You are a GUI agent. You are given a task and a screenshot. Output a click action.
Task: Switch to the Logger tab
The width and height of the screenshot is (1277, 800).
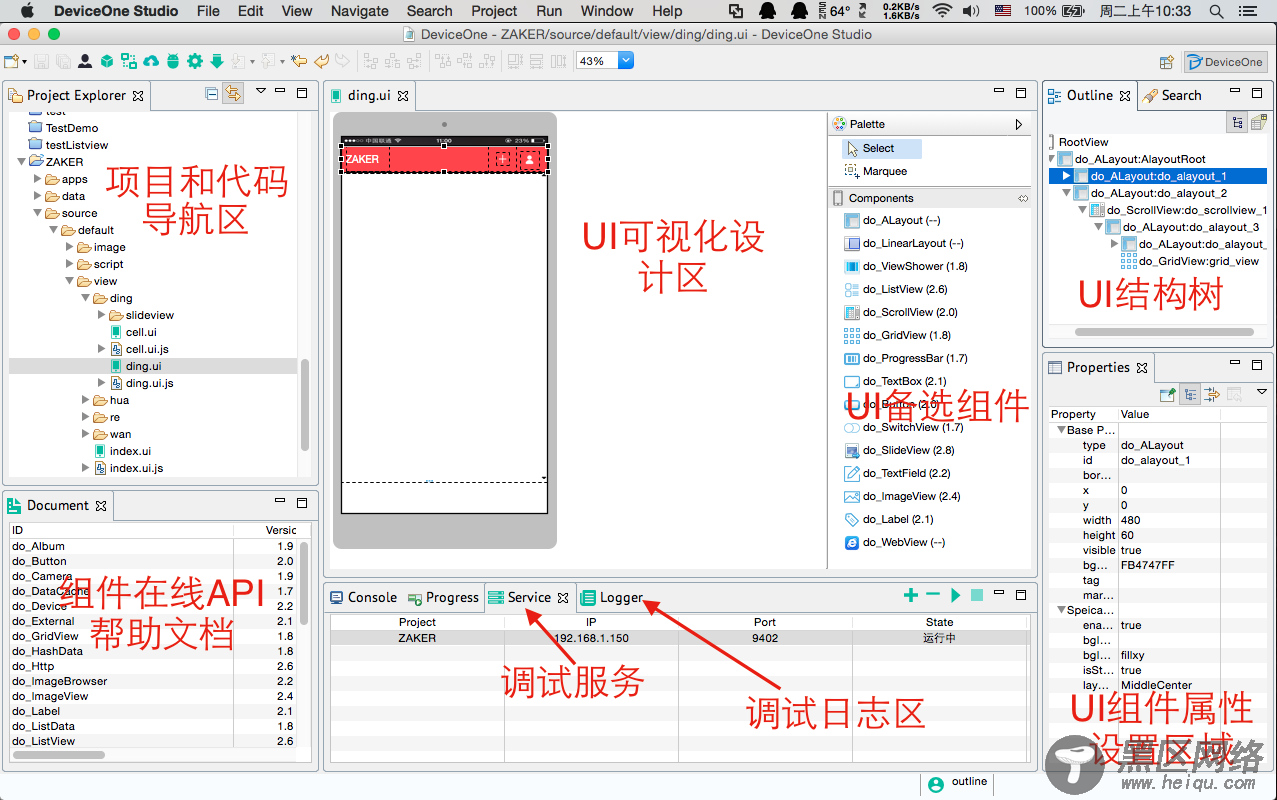612,597
